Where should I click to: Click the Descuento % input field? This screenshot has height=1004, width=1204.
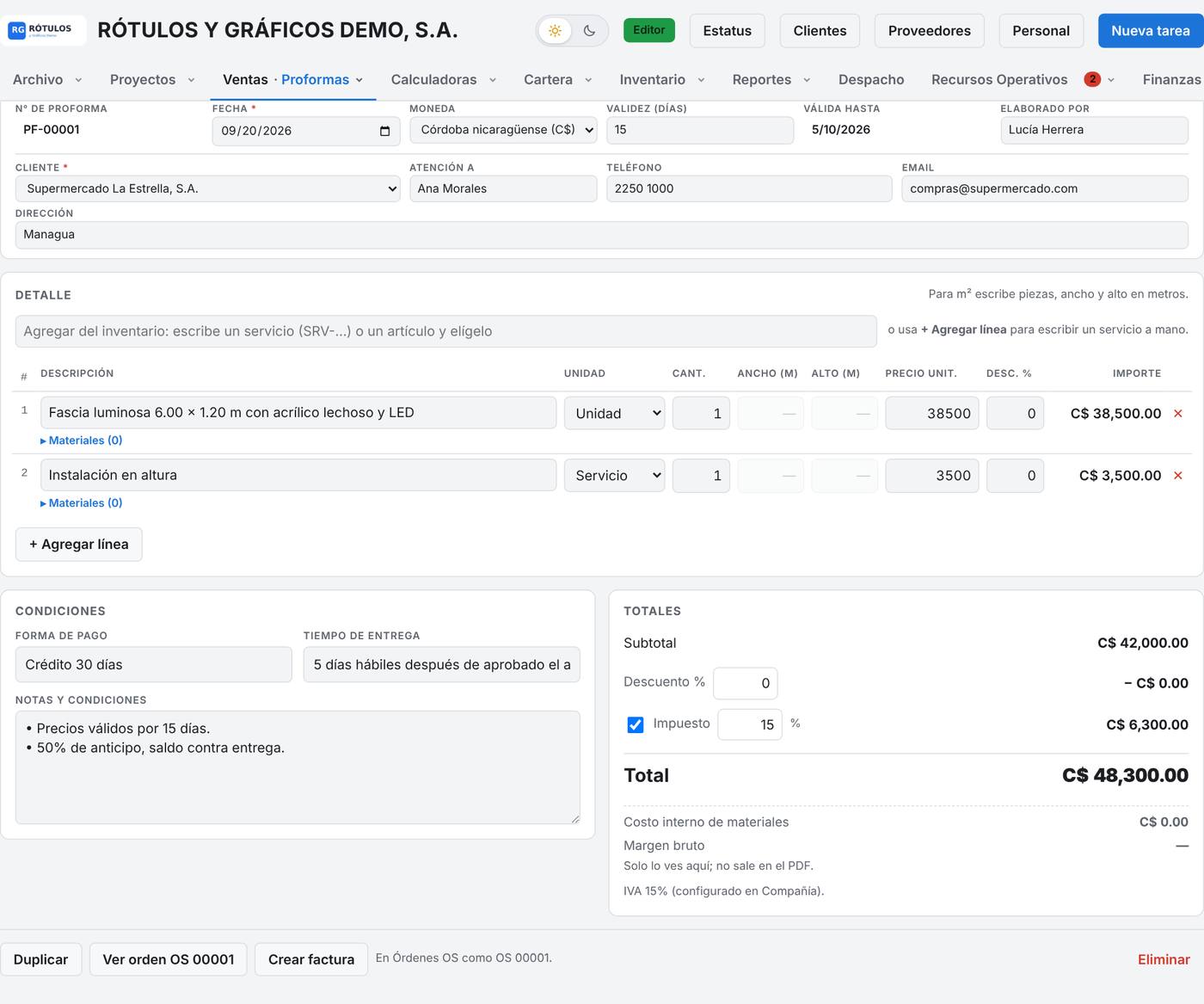click(x=746, y=683)
